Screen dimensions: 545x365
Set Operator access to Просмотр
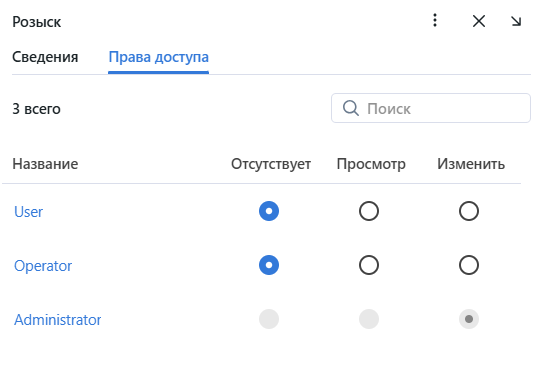[369, 265]
